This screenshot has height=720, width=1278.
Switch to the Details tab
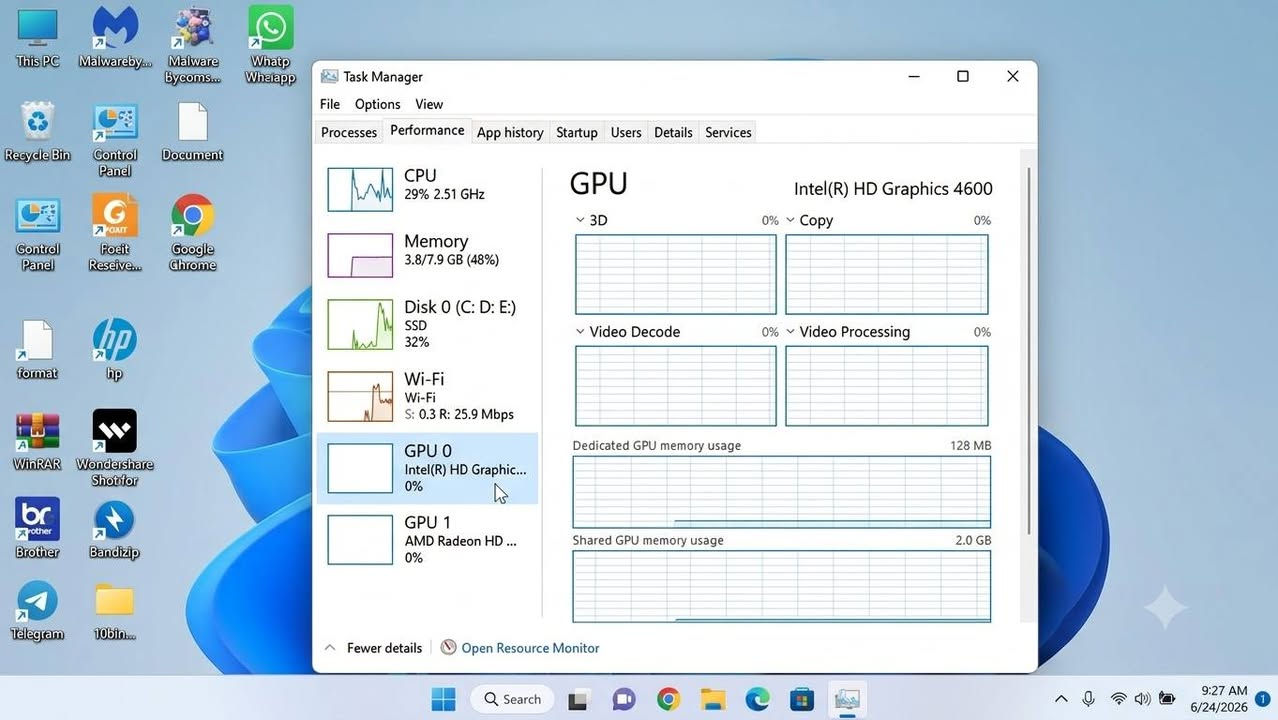point(673,132)
